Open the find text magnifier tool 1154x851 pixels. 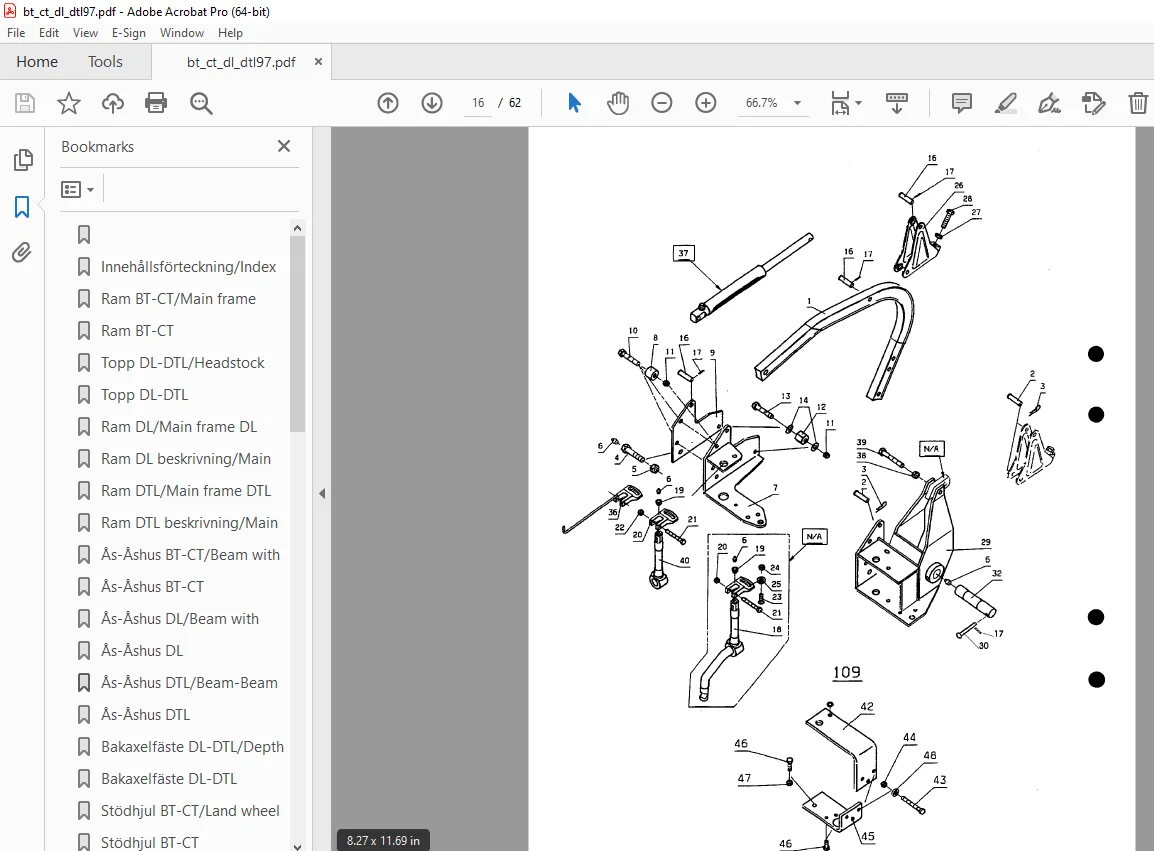pyautogui.click(x=201, y=103)
